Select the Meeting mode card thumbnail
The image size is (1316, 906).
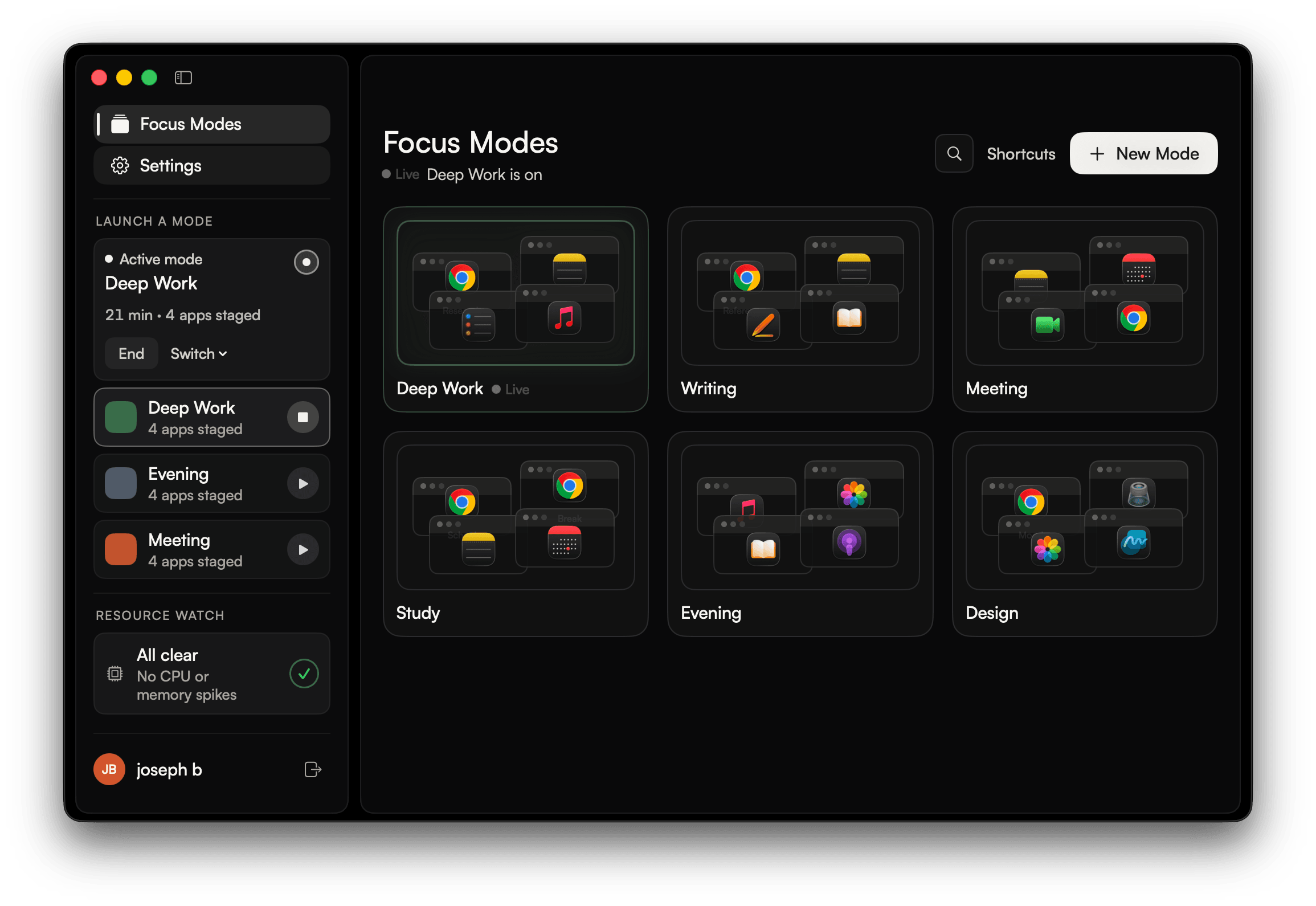(x=1085, y=293)
